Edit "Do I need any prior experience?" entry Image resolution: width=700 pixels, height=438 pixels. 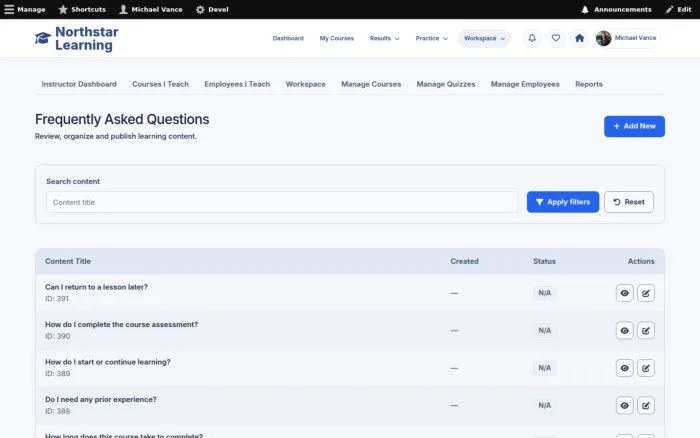coord(646,405)
